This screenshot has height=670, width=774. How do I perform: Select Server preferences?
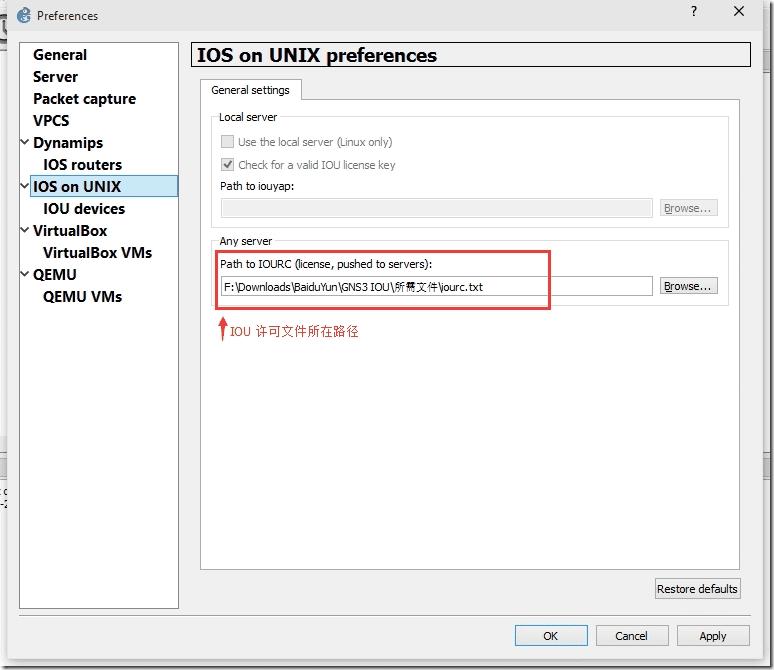click(x=55, y=77)
